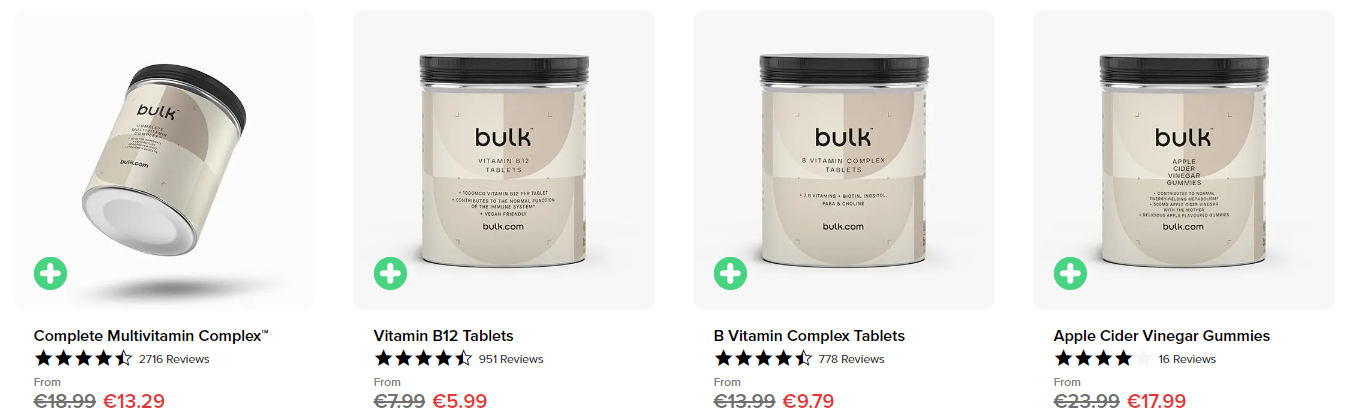View the 2716 Reviews link
Image resolution: width=1364 pixels, height=417 pixels.
[174, 359]
